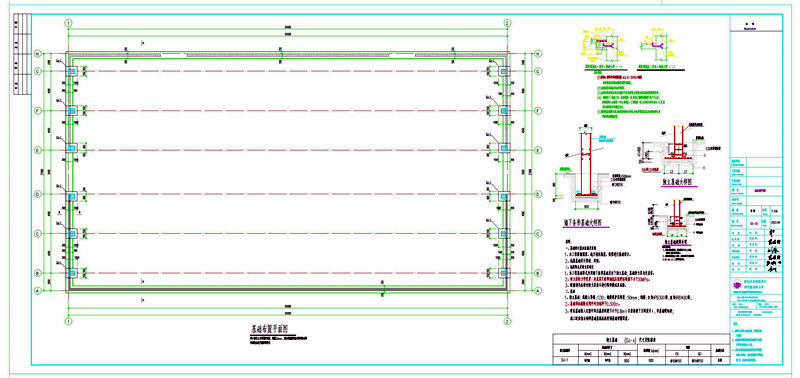Select axis bubble H left of plan
This screenshot has height=378, width=800.
click(x=38, y=54)
